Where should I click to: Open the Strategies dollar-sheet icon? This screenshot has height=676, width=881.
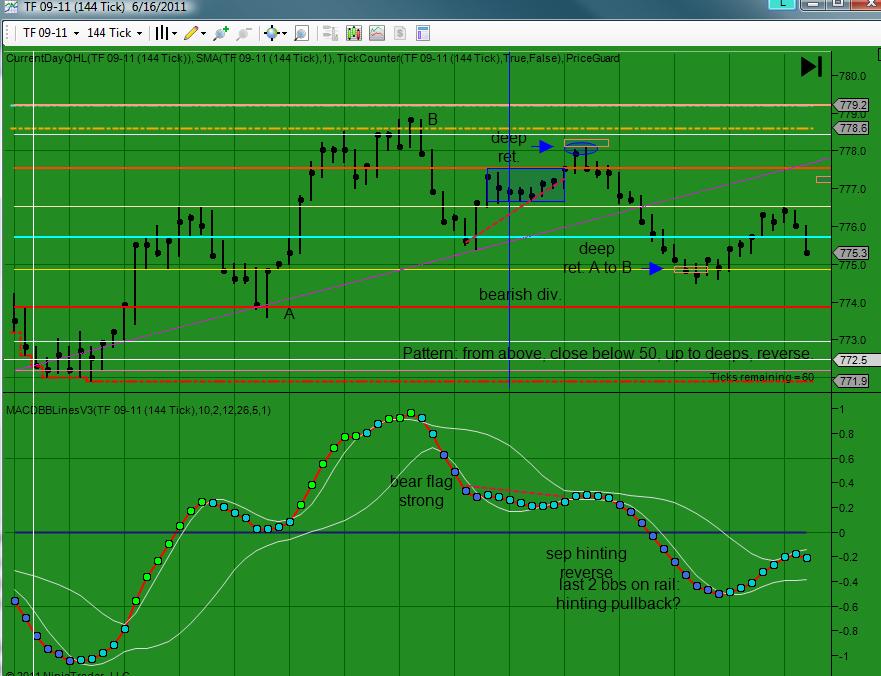coord(400,34)
